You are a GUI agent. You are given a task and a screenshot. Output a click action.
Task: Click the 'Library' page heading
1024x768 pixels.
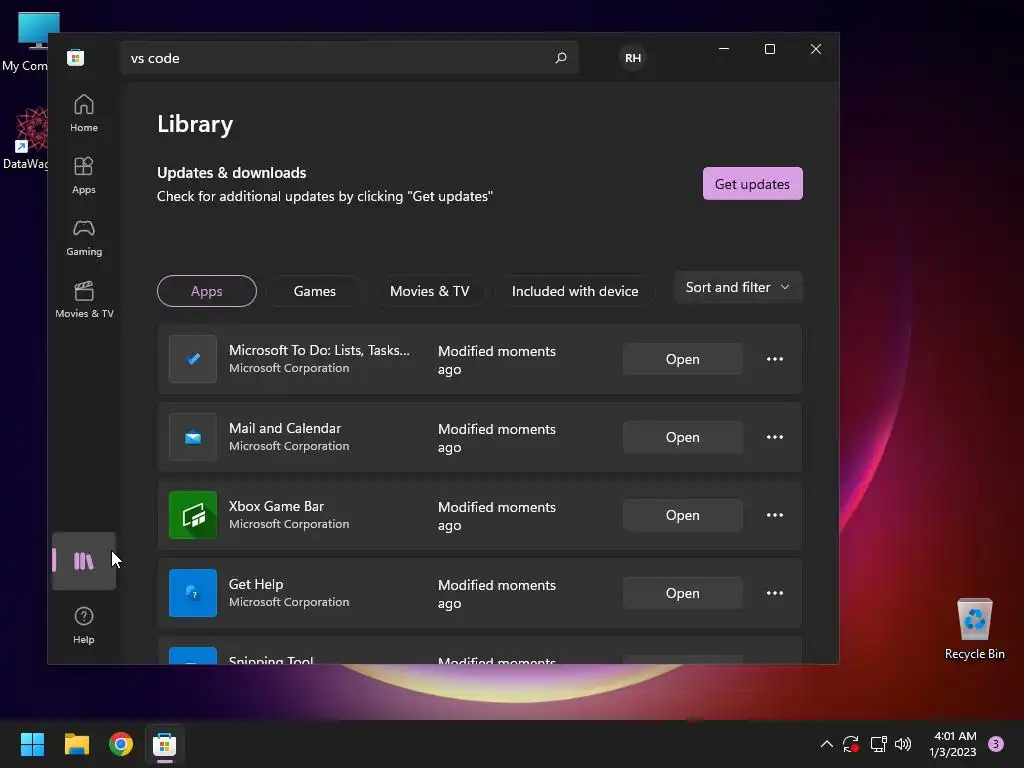(195, 124)
